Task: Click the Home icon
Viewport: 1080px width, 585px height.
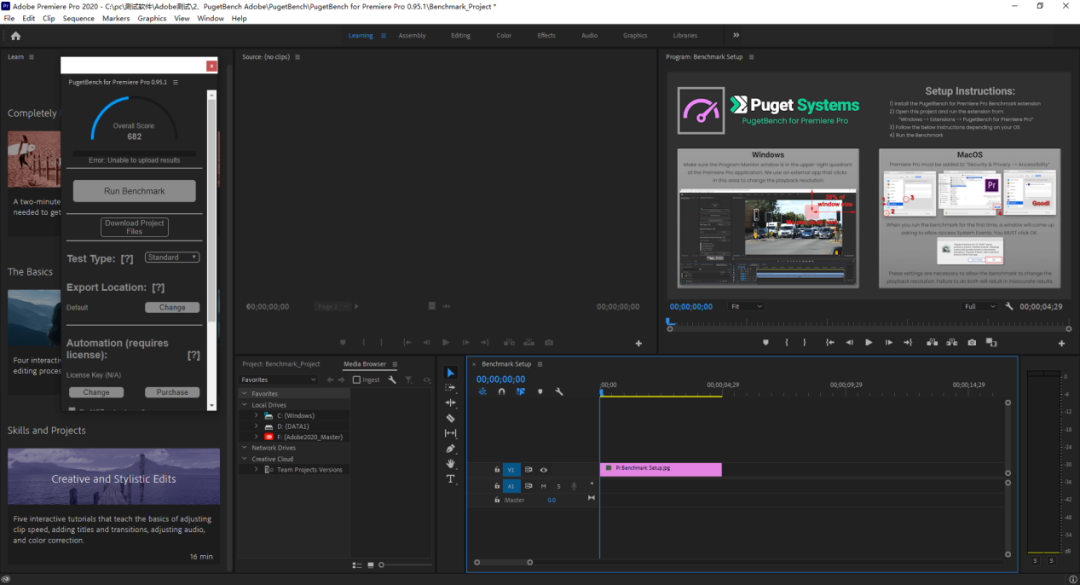Action: pyautogui.click(x=15, y=36)
